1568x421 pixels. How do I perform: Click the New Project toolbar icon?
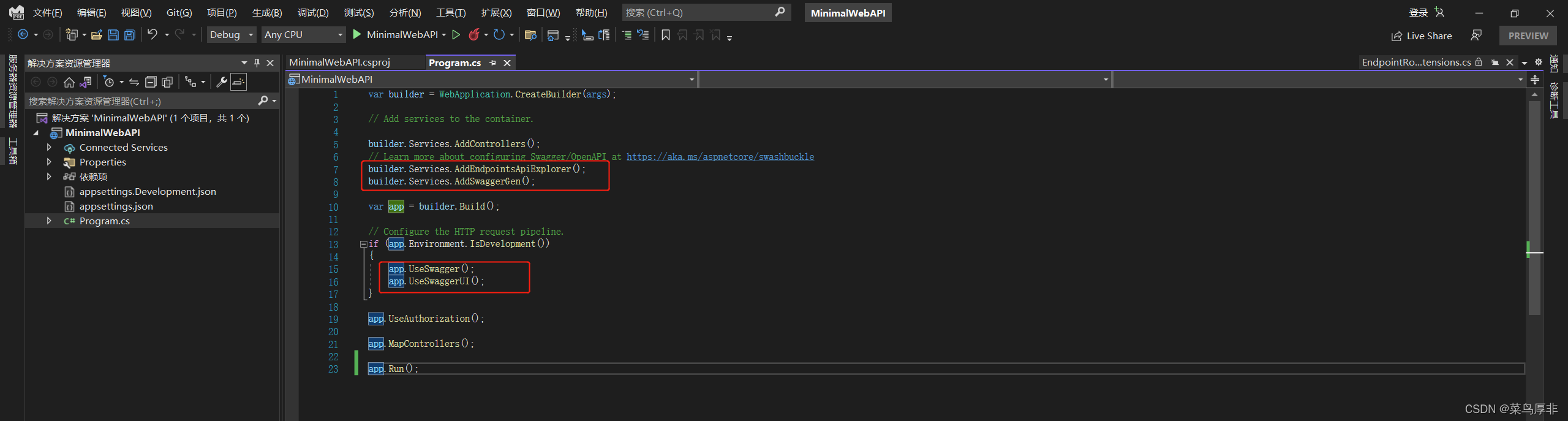pos(72,35)
